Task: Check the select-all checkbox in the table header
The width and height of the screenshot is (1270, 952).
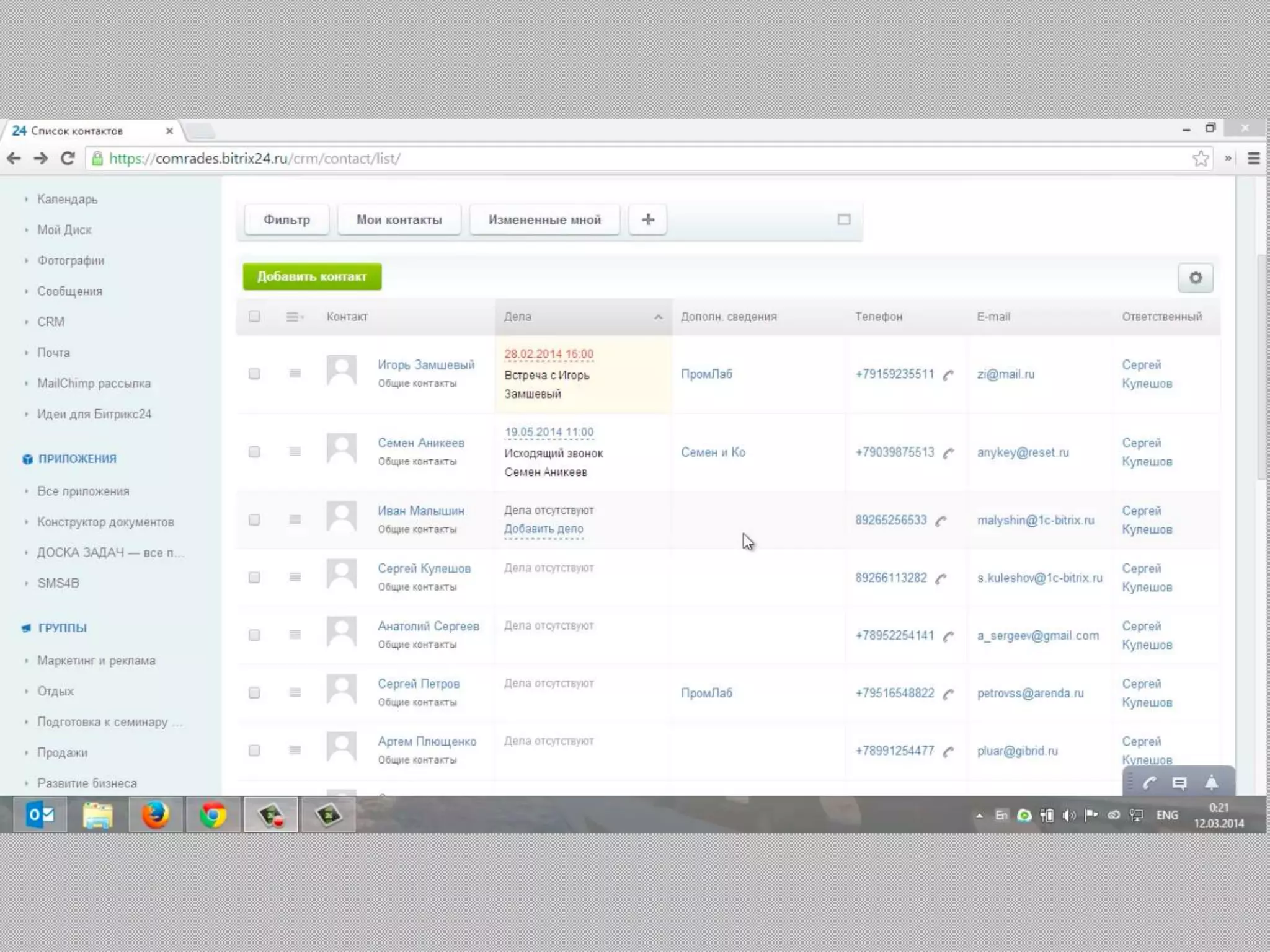Action: [x=254, y=317]
